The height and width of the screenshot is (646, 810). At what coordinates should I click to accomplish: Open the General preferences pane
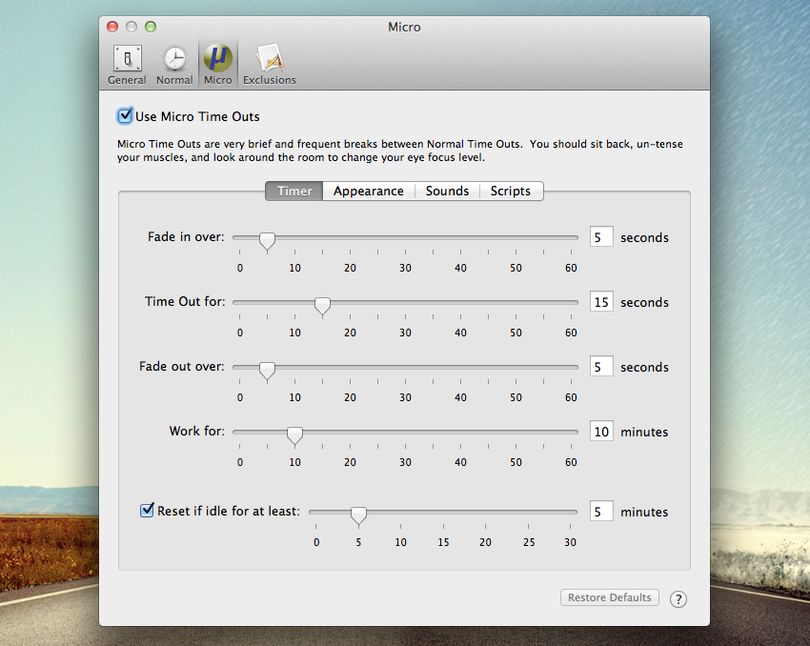point(127,65)
